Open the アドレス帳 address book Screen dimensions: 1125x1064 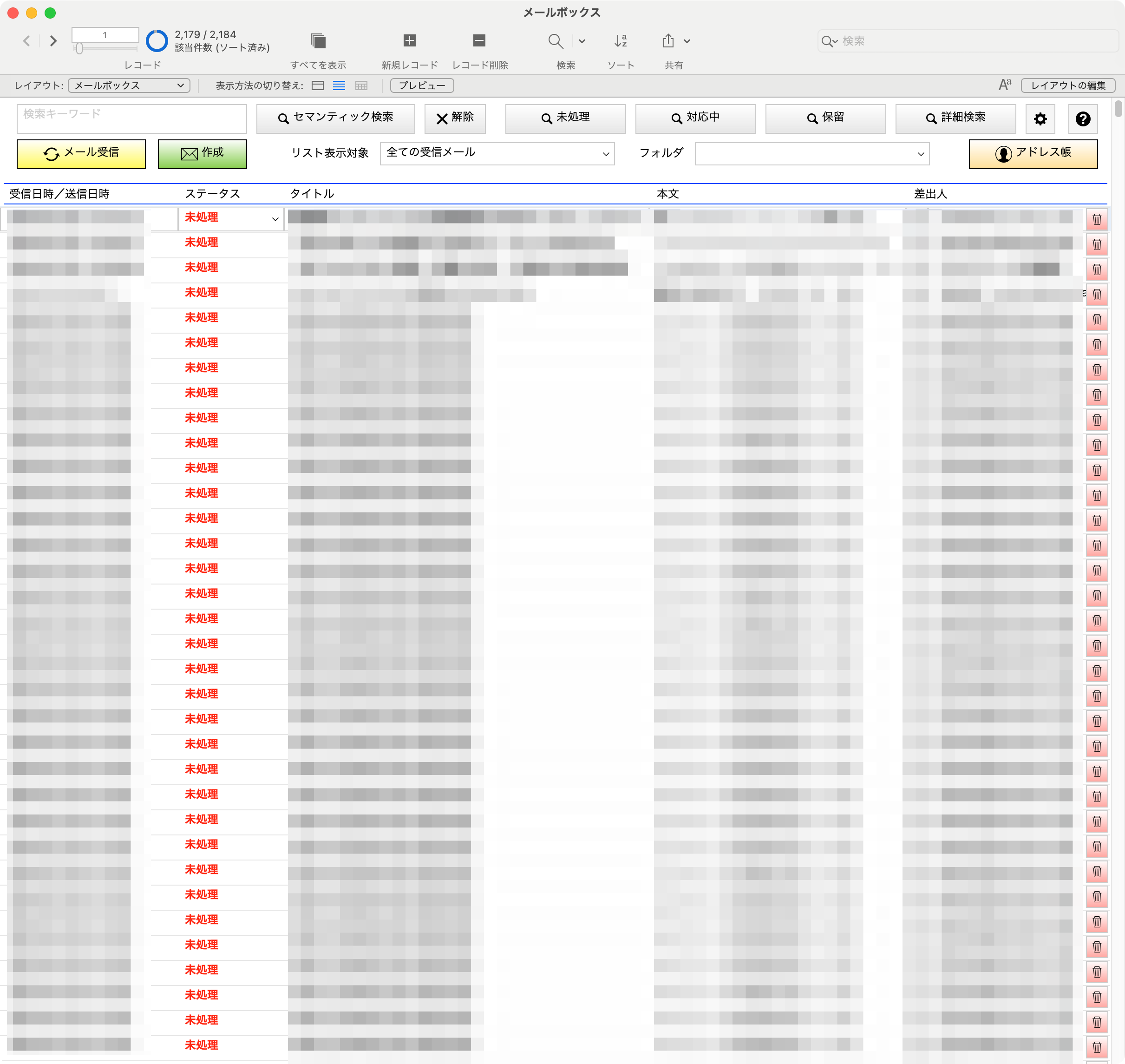click(x=1033, y=154)
